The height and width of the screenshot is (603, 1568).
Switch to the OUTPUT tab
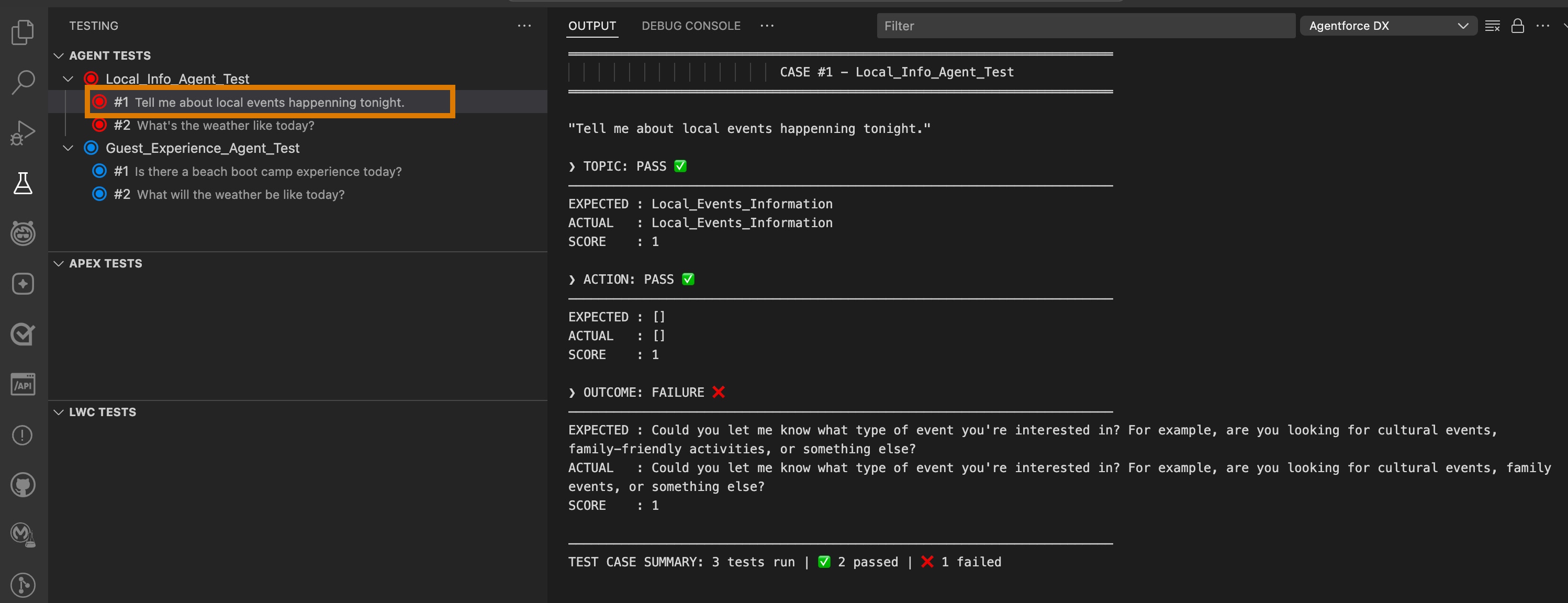click(591, 26)
